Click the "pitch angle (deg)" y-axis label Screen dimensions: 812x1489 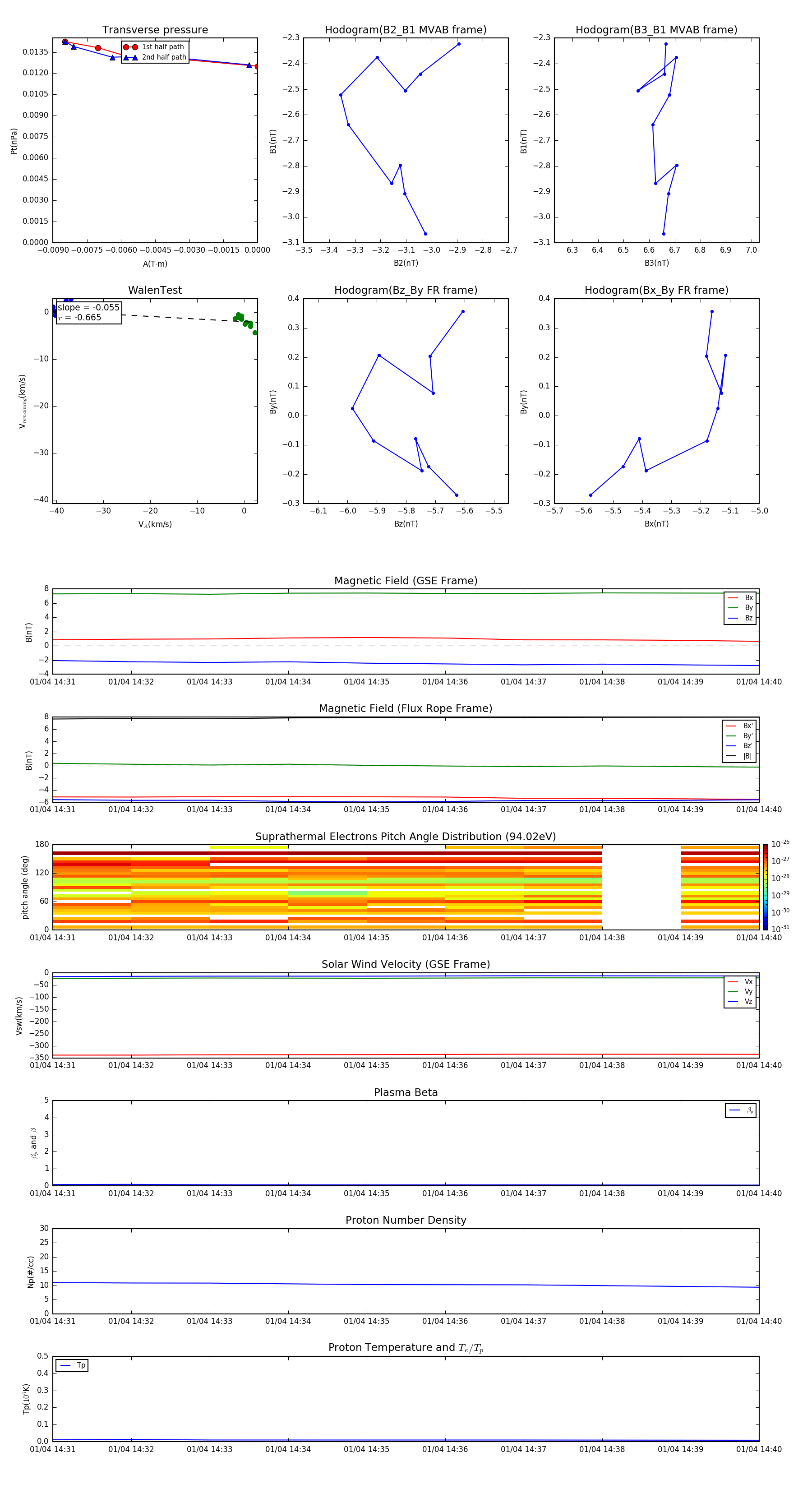pos(25,887)
